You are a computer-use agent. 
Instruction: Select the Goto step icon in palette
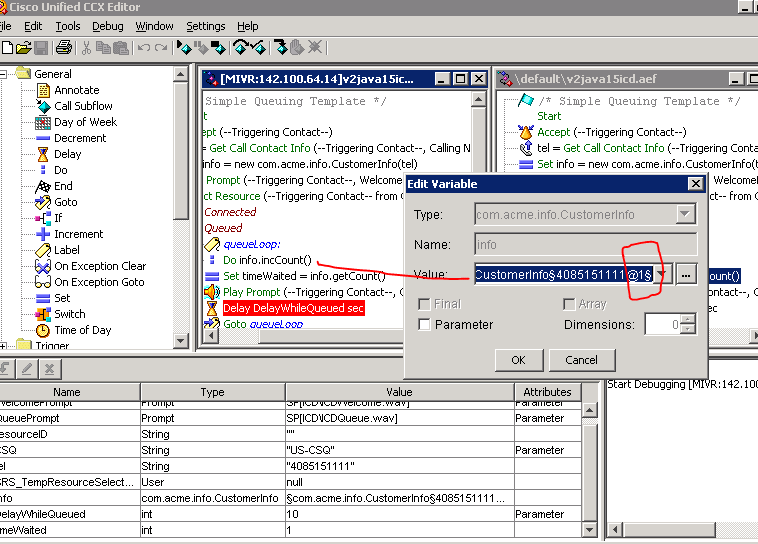click(x=43, y=202)
